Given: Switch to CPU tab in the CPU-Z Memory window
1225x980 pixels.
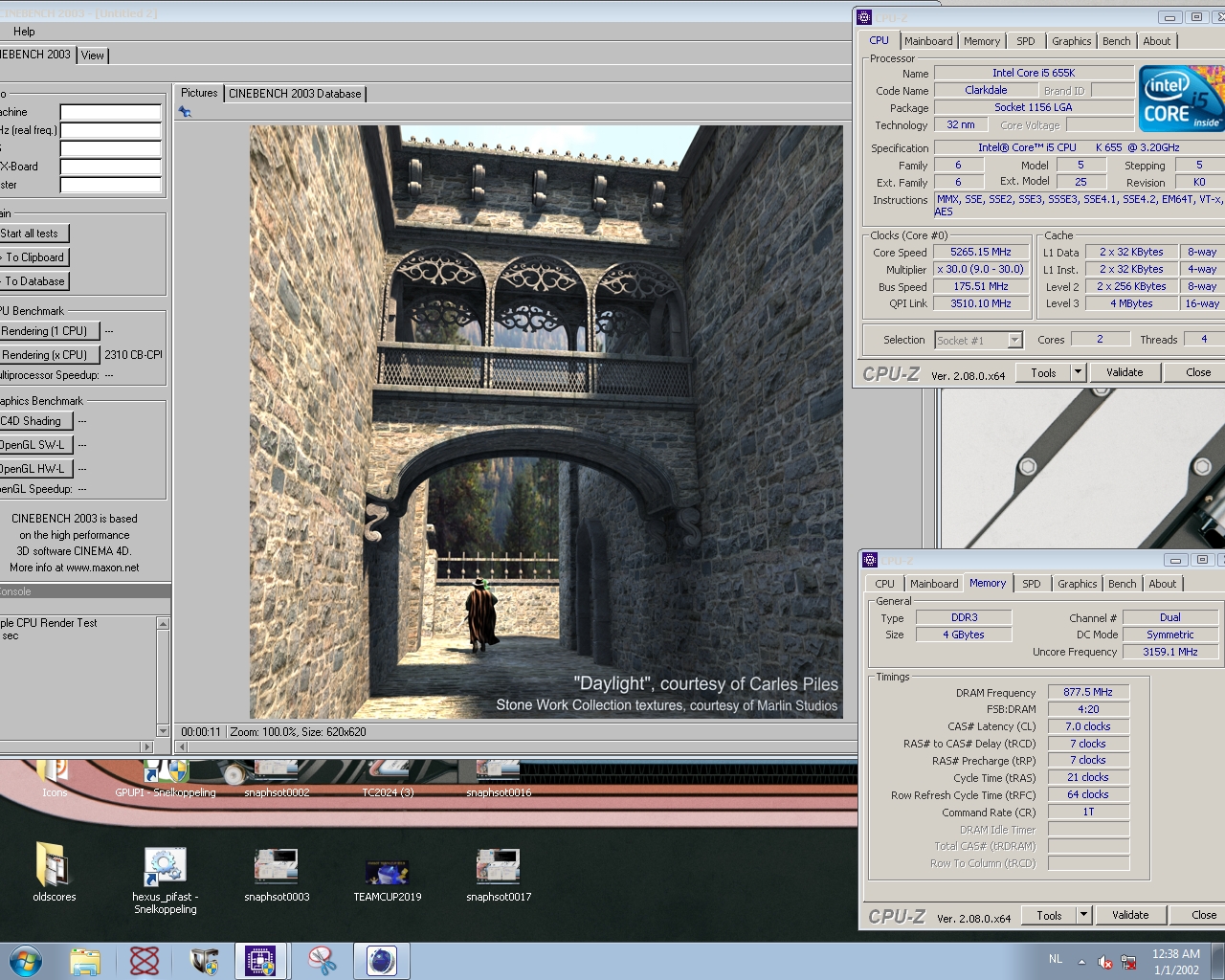Looking at the screenshot, I should (x=885, y=584).
